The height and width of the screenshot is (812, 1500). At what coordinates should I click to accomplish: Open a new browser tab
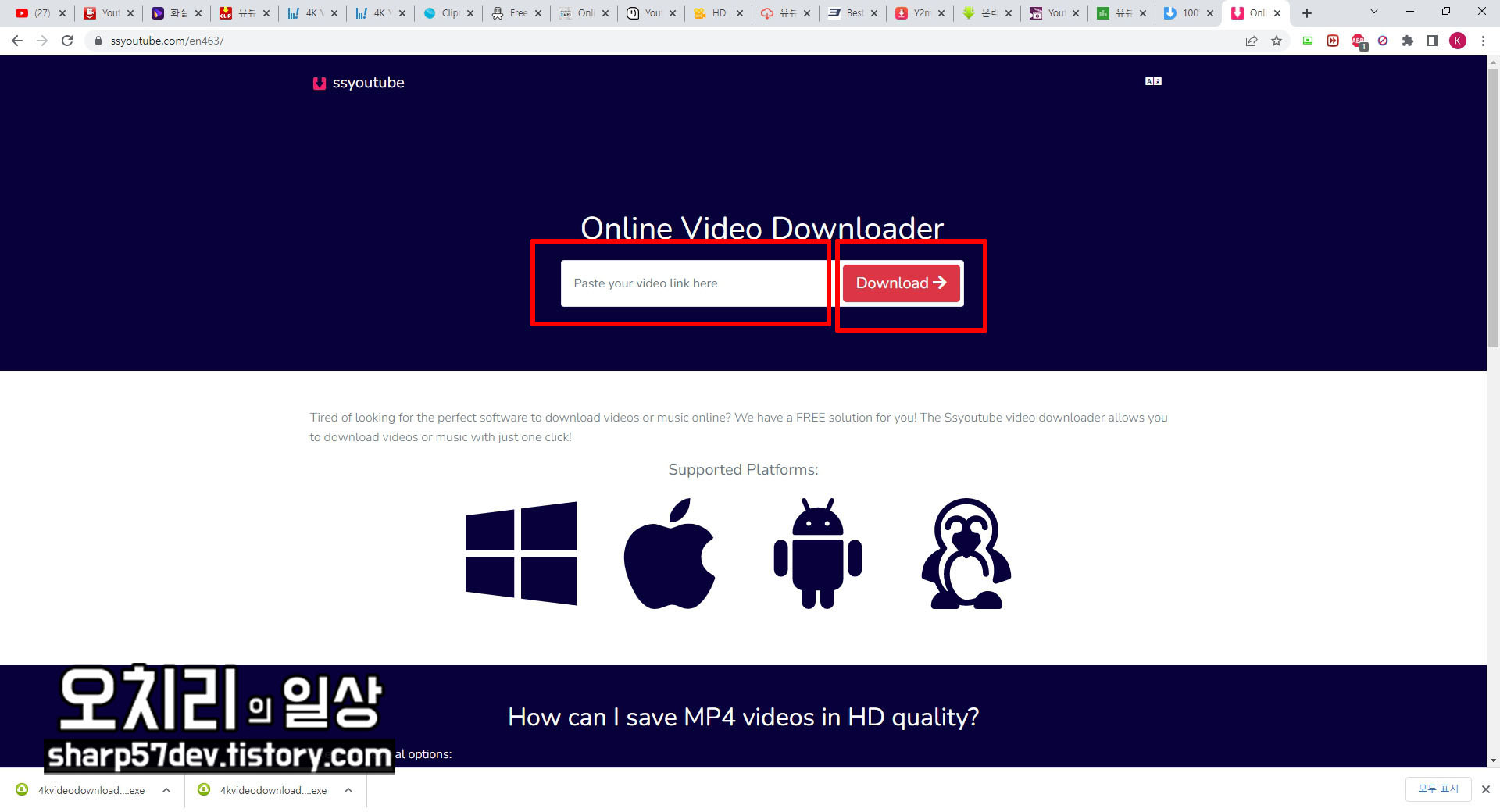(1307, 13)
